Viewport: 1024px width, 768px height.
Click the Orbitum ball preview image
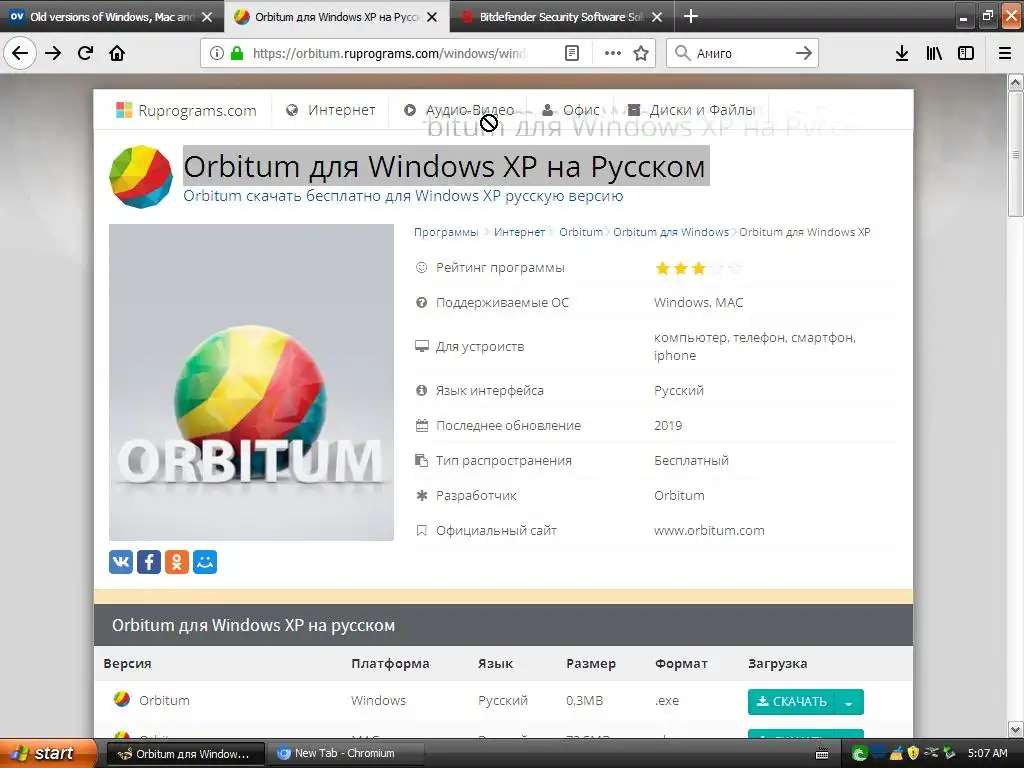coord(251,382)
